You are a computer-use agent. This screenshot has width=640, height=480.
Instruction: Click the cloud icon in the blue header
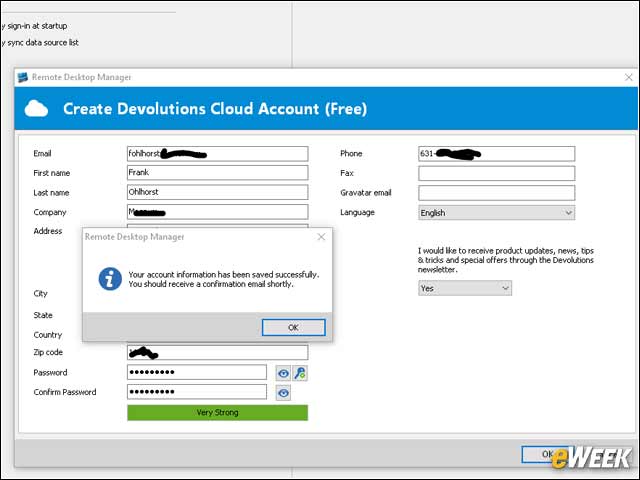pos(36,109)
